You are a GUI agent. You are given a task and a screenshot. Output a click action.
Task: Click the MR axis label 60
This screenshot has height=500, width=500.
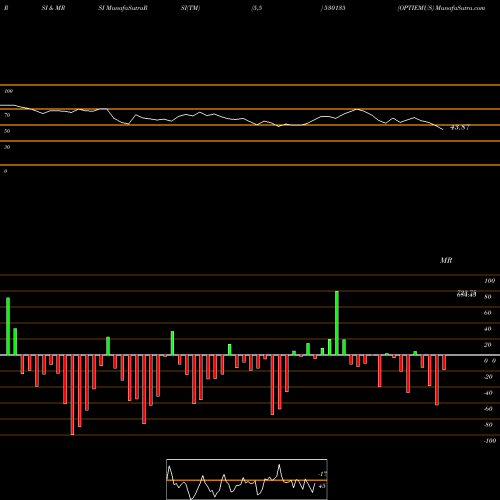(x=487, y=313)
